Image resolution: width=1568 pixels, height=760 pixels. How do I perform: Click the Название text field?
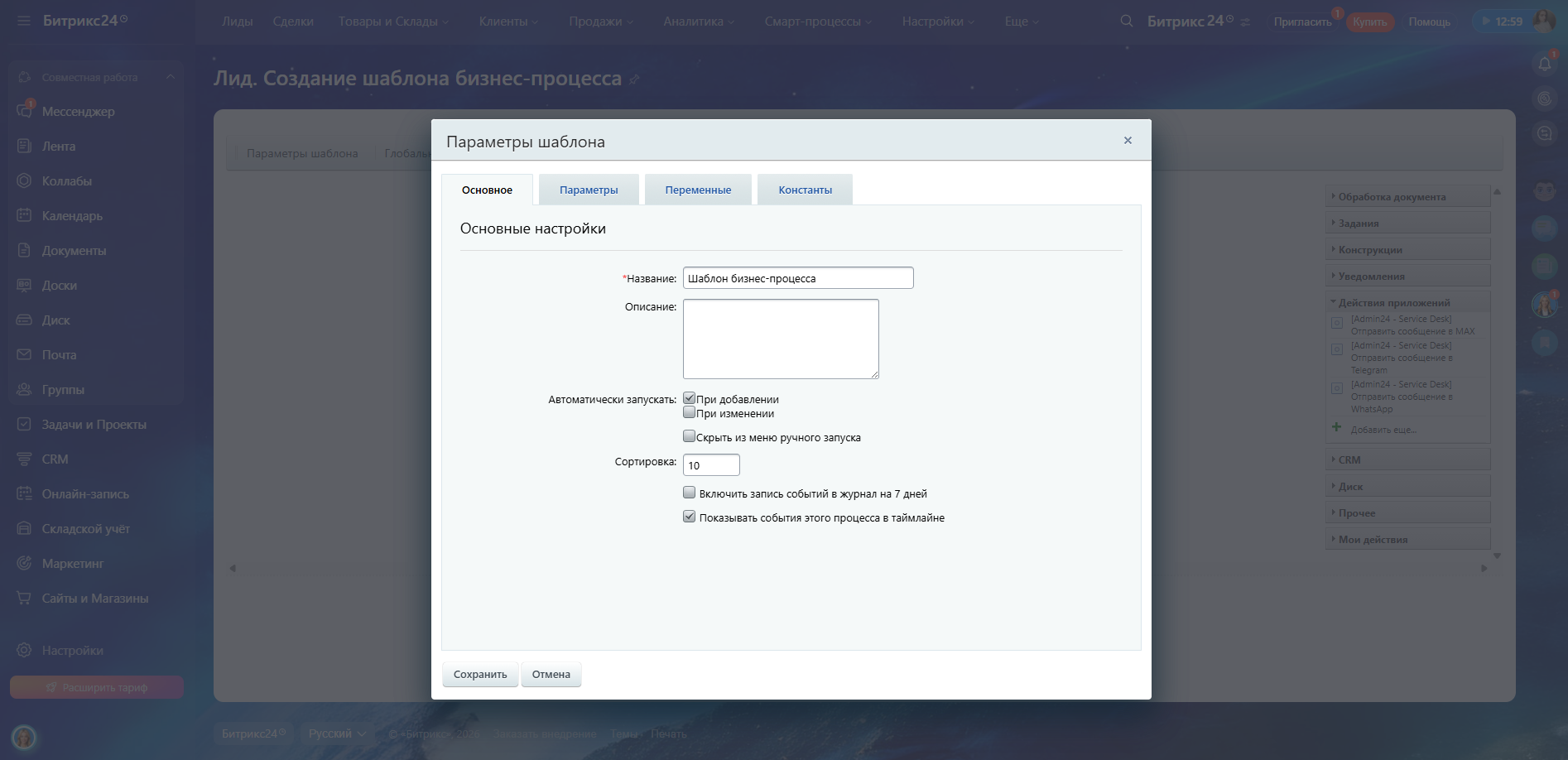(798, 278)
